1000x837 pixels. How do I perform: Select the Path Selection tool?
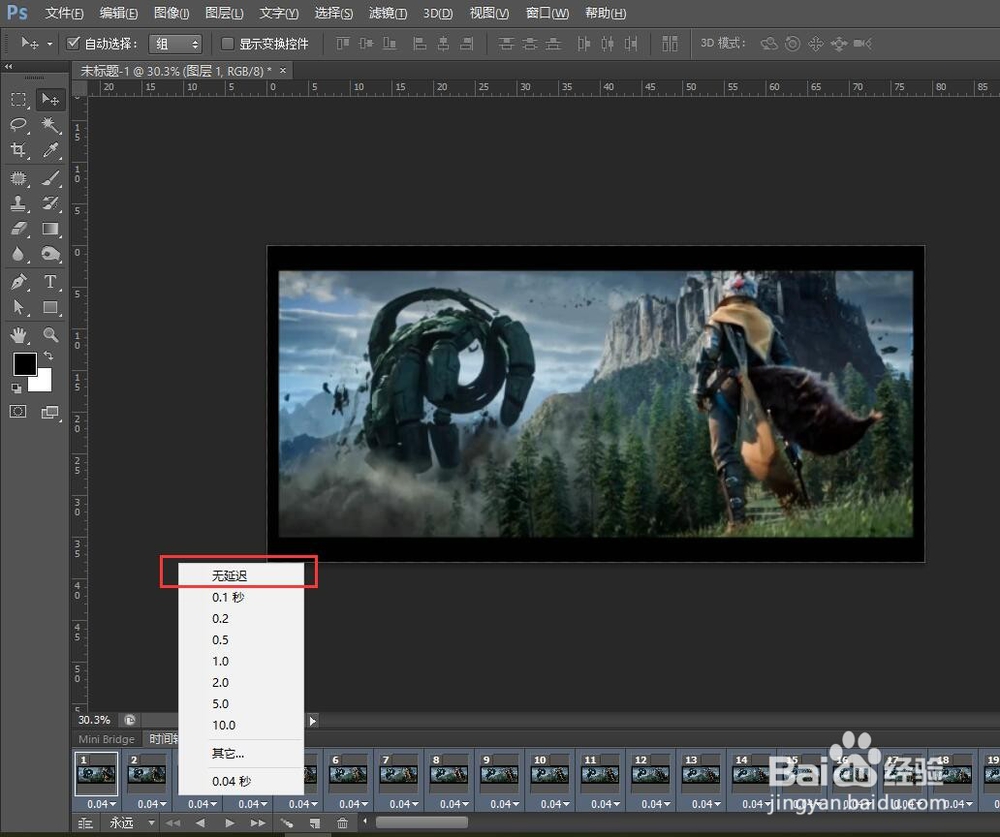pos(18,307)
